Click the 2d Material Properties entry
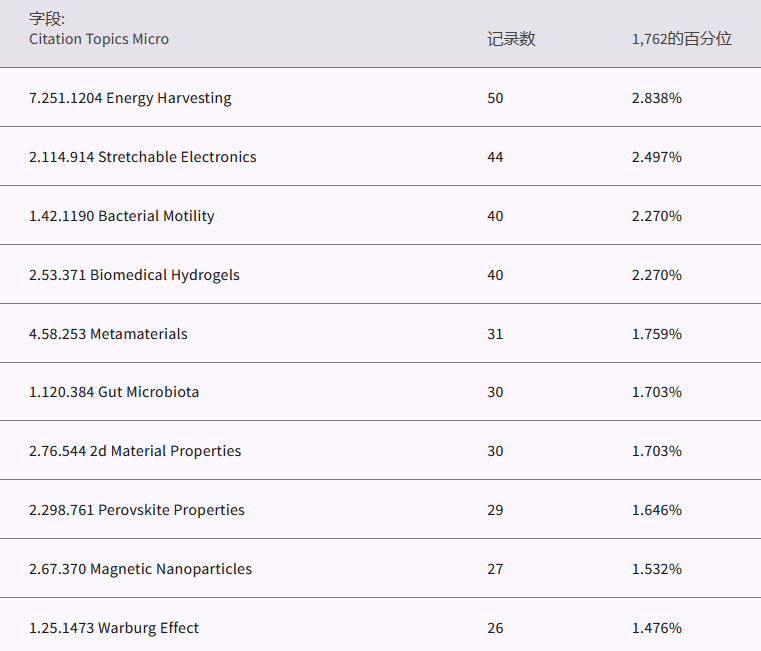 click(x=135, y=451)
